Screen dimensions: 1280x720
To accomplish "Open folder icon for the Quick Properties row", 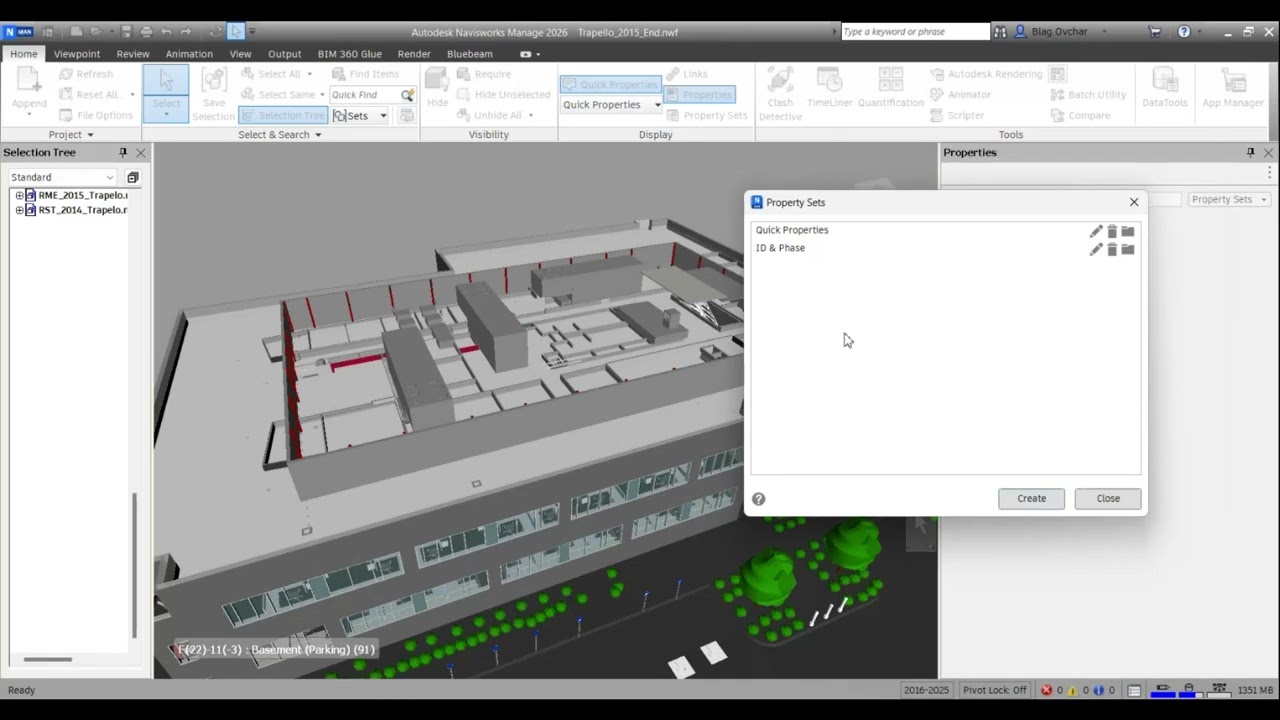I will click(1128, 231).
